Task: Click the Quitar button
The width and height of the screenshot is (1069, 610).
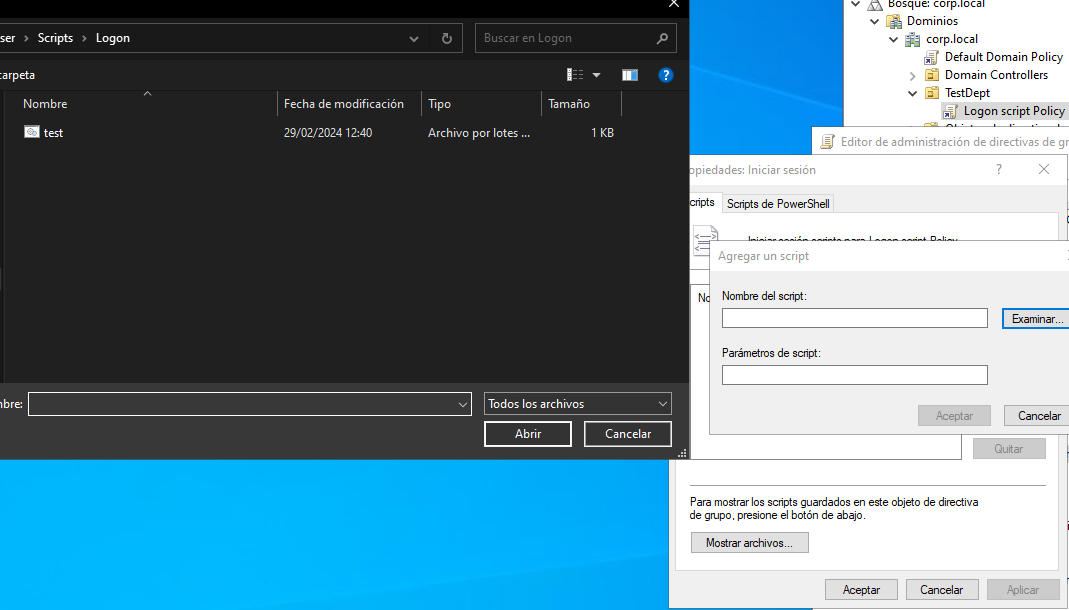Action: click(1009, 449)
